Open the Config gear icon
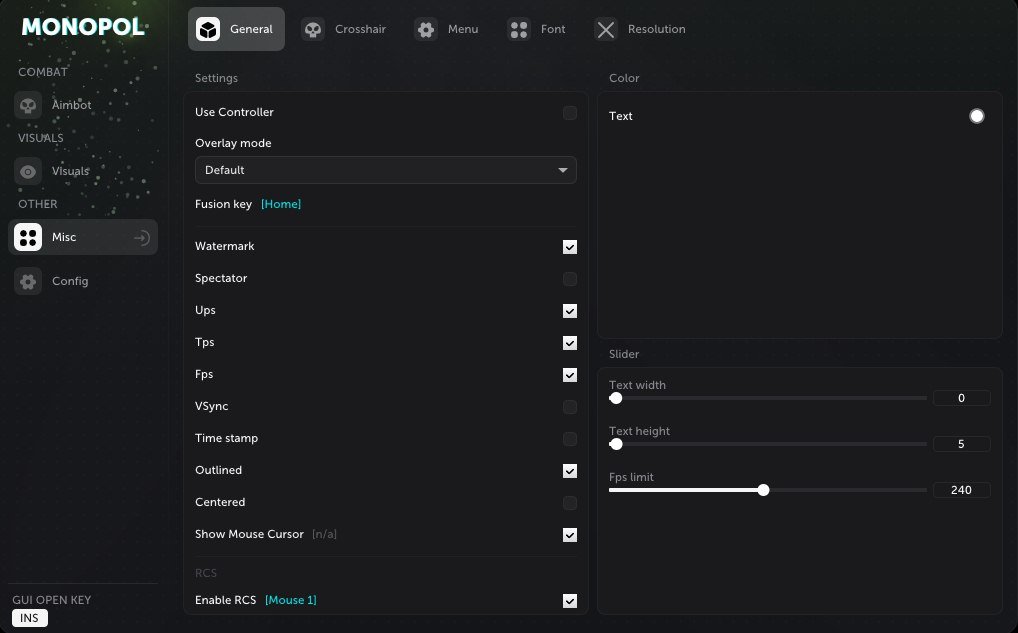The image size is (1018, 633). [x=28, y=281]
